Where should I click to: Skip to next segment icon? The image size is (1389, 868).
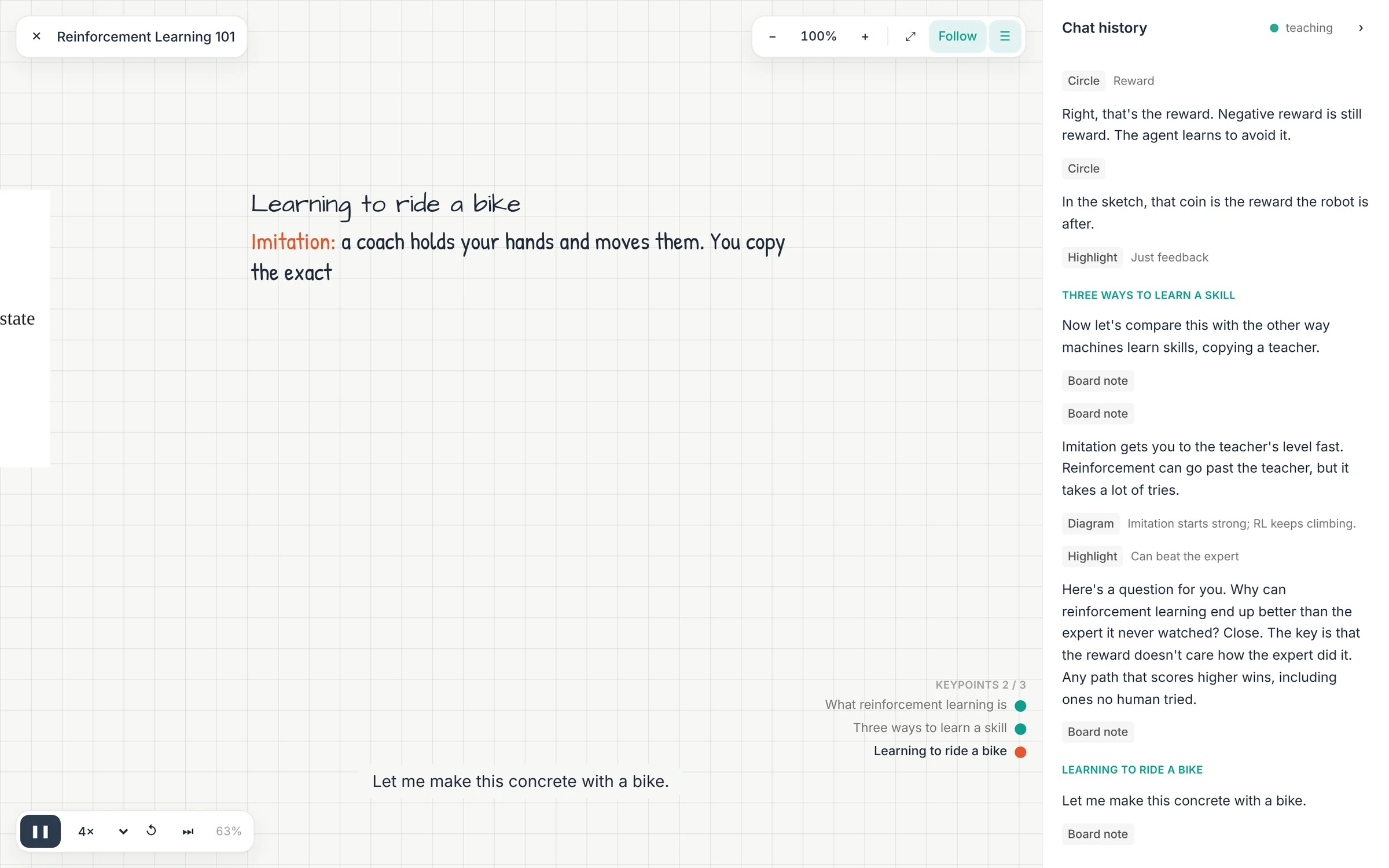coord(188,831)
